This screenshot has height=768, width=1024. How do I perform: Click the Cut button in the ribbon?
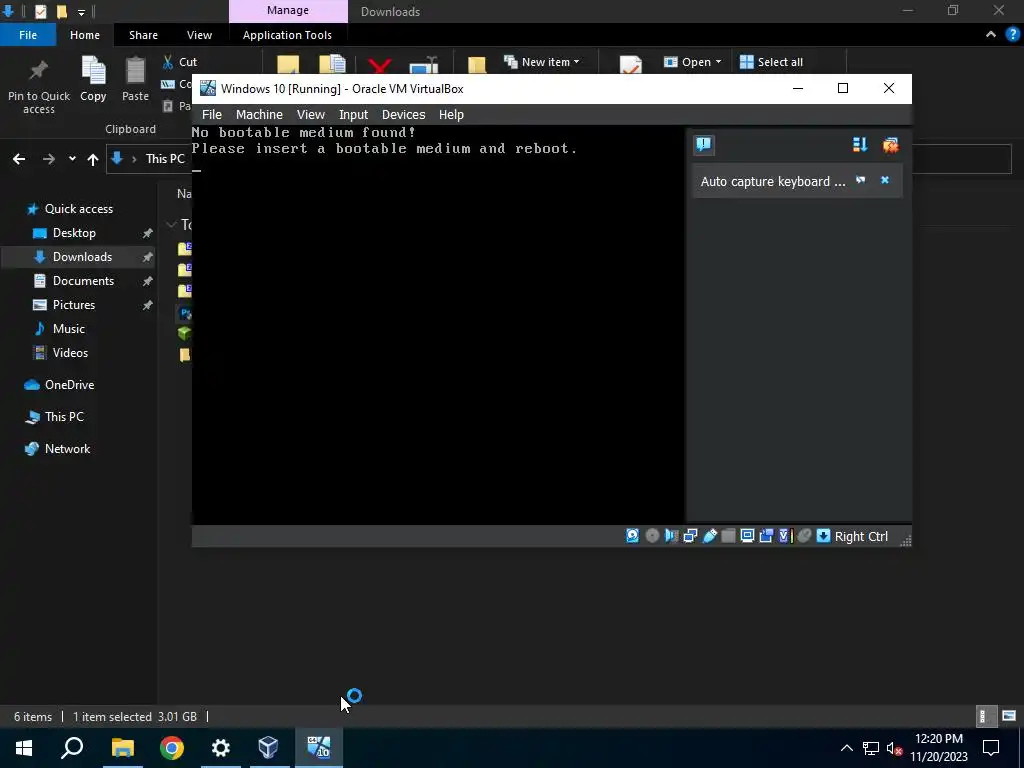coord(180,62)
